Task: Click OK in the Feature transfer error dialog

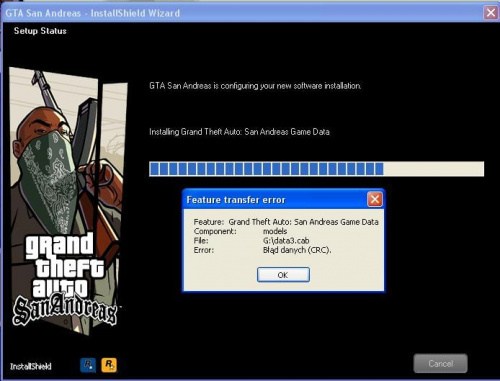Action: pyautogui.click(x=283, y=275)
